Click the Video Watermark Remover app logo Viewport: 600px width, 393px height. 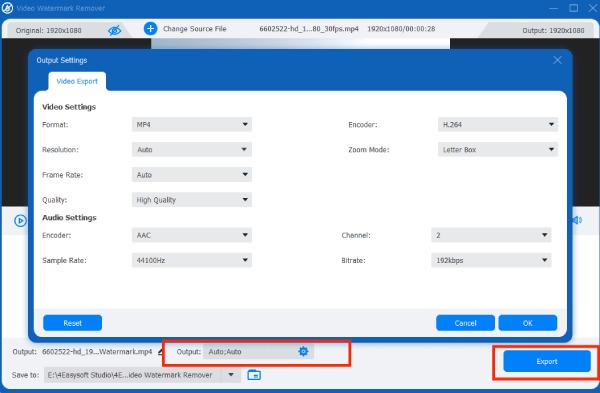(x=7, y=8)
